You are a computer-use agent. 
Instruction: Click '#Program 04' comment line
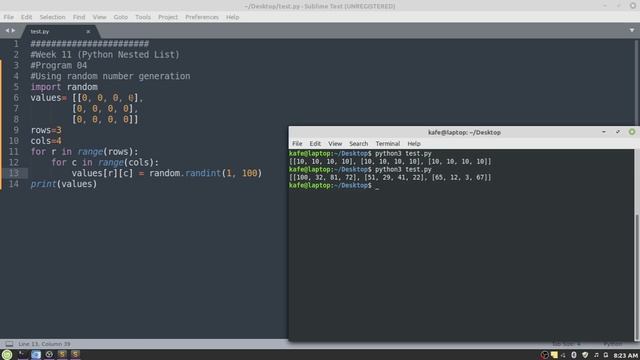point(59,65)
